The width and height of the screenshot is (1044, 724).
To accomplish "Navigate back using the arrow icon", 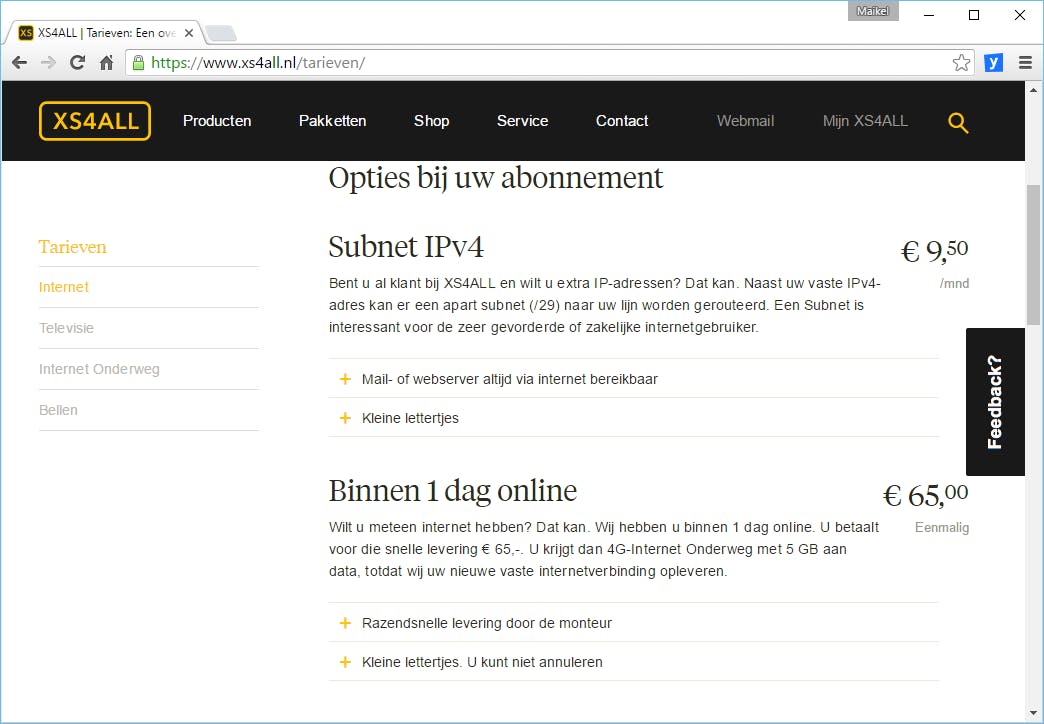I will [18, 61].
